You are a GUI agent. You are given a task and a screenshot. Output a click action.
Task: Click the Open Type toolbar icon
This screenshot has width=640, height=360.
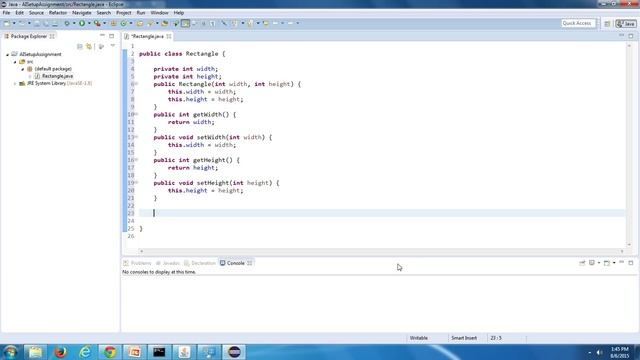point(140,23)
